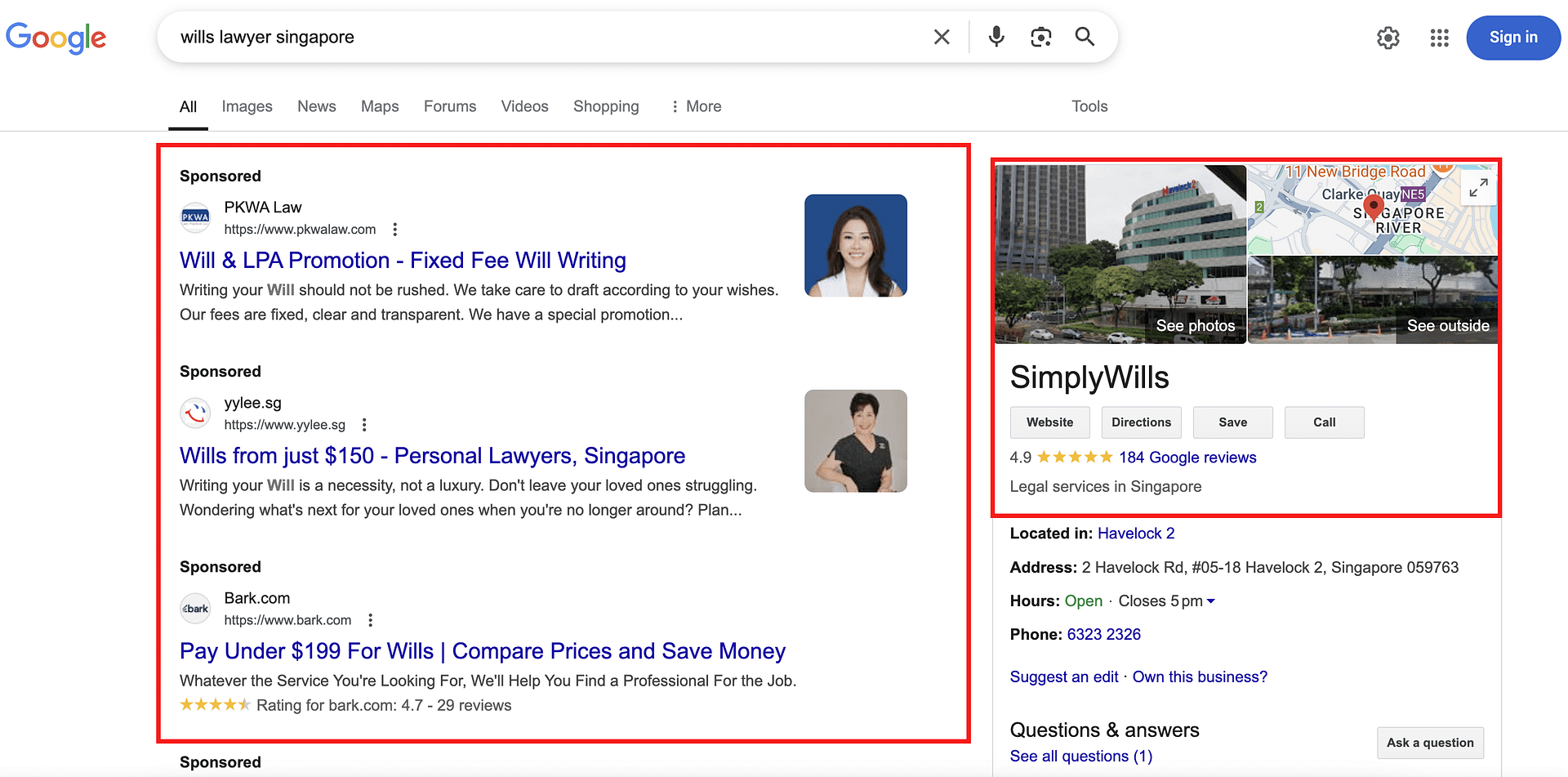Open 'Pay Under $199 For Wills' ad link
The width and height of the screenshot is (1568, 777).
tap(483, 651)
